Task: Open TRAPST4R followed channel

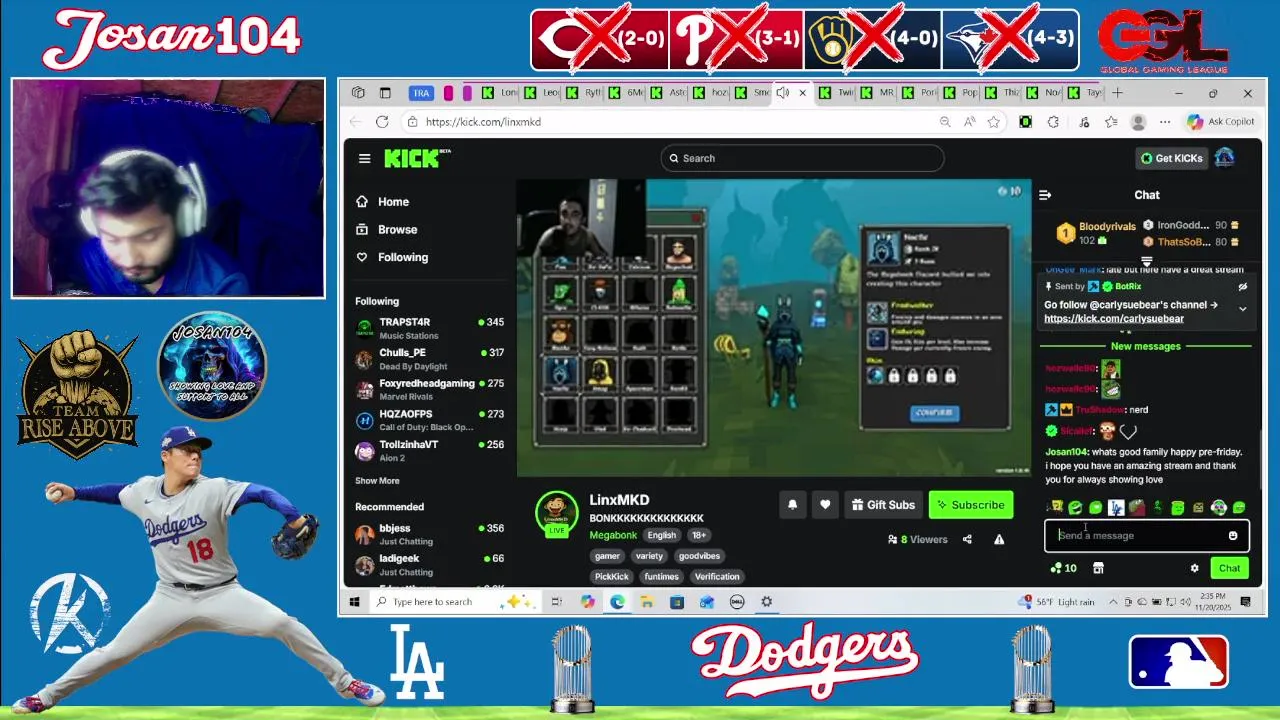Action: (429, 328)
